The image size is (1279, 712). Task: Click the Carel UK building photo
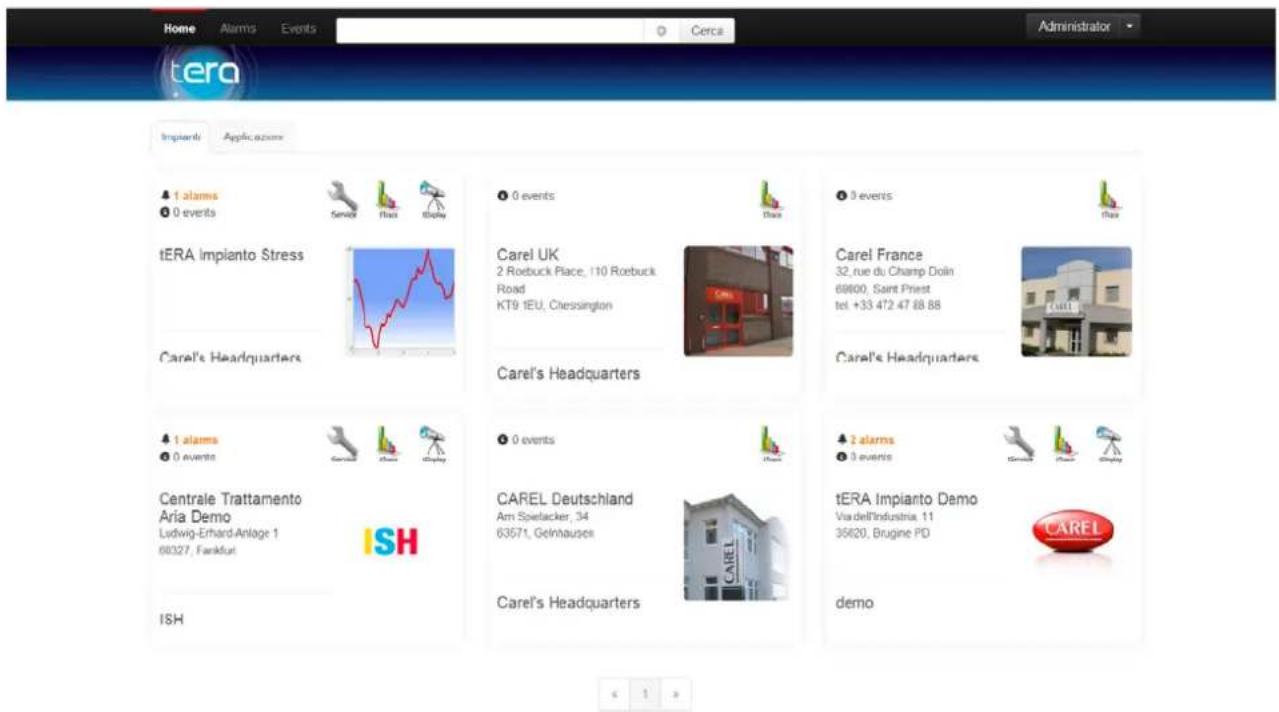pyautogui.click(x=738, y=301)
